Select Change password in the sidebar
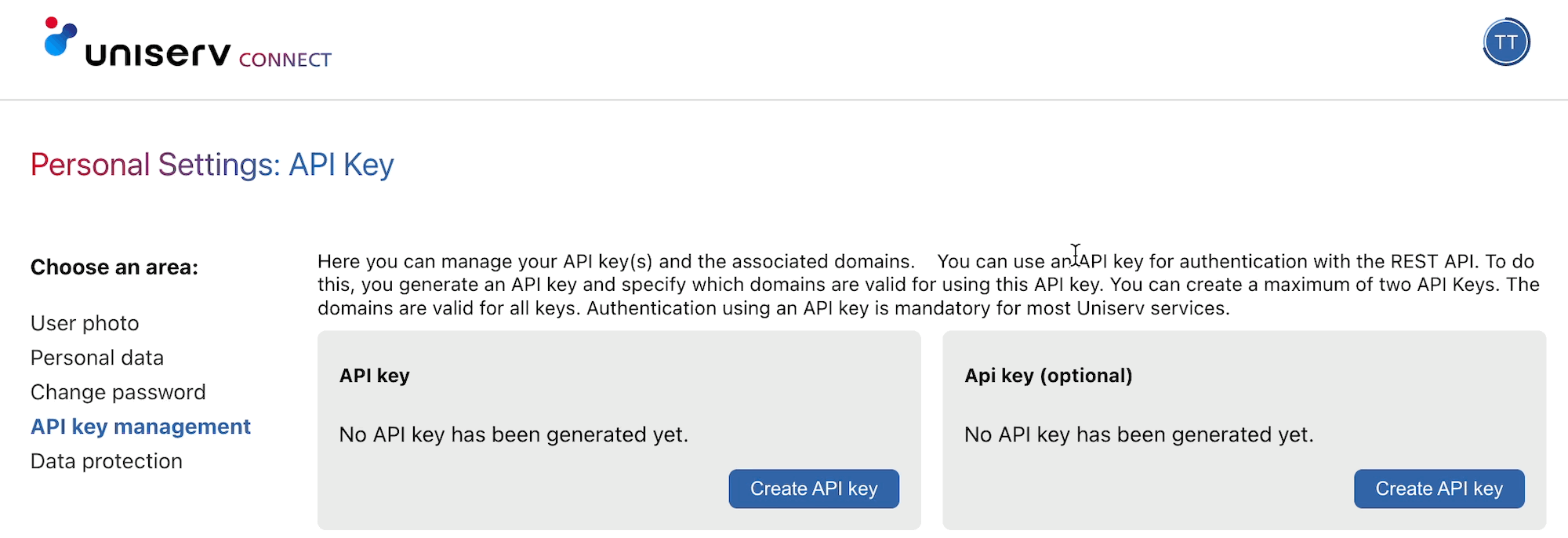 pyautogui.click(x=118, y=392)
